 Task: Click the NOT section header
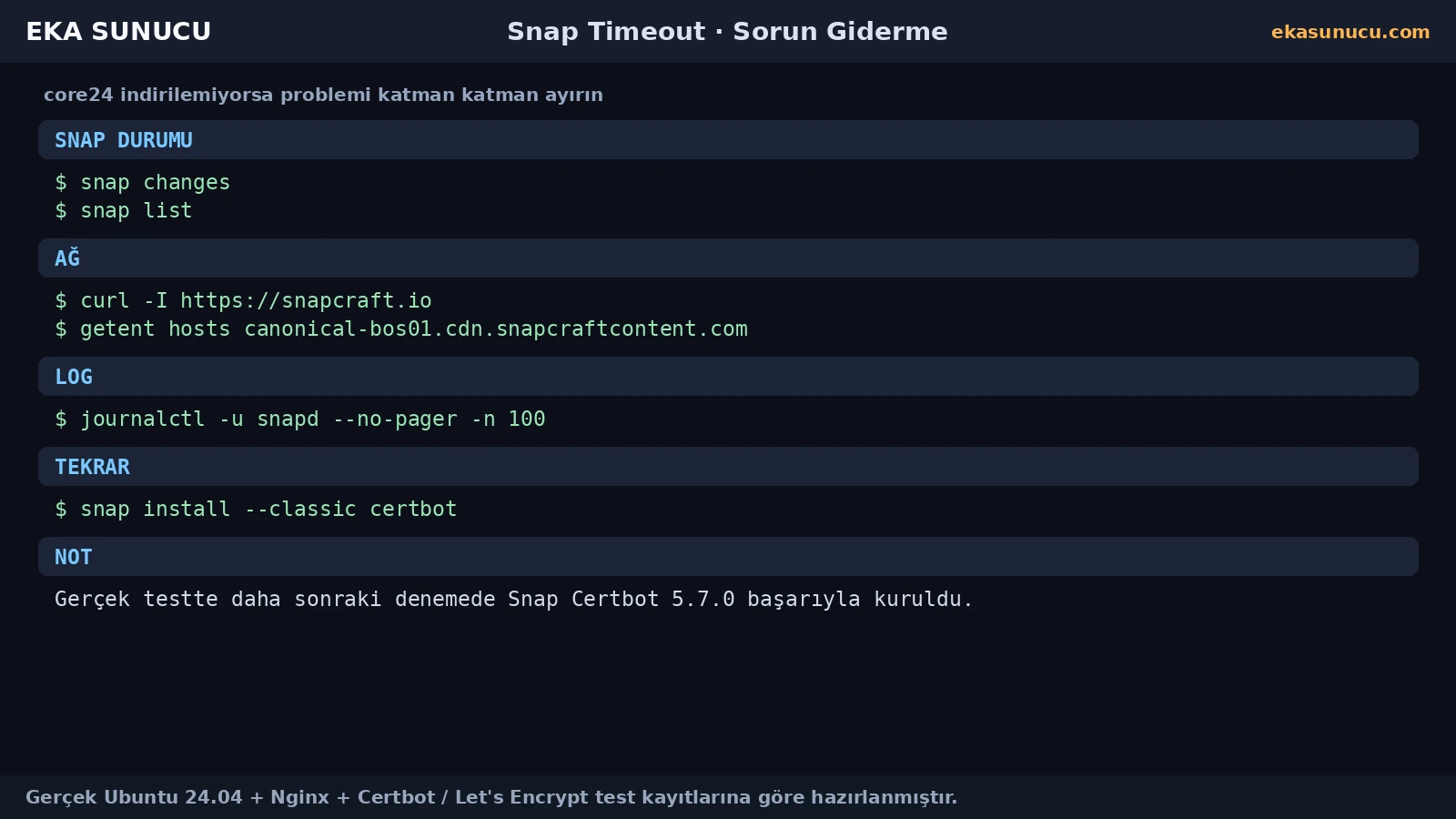[728, 557]
